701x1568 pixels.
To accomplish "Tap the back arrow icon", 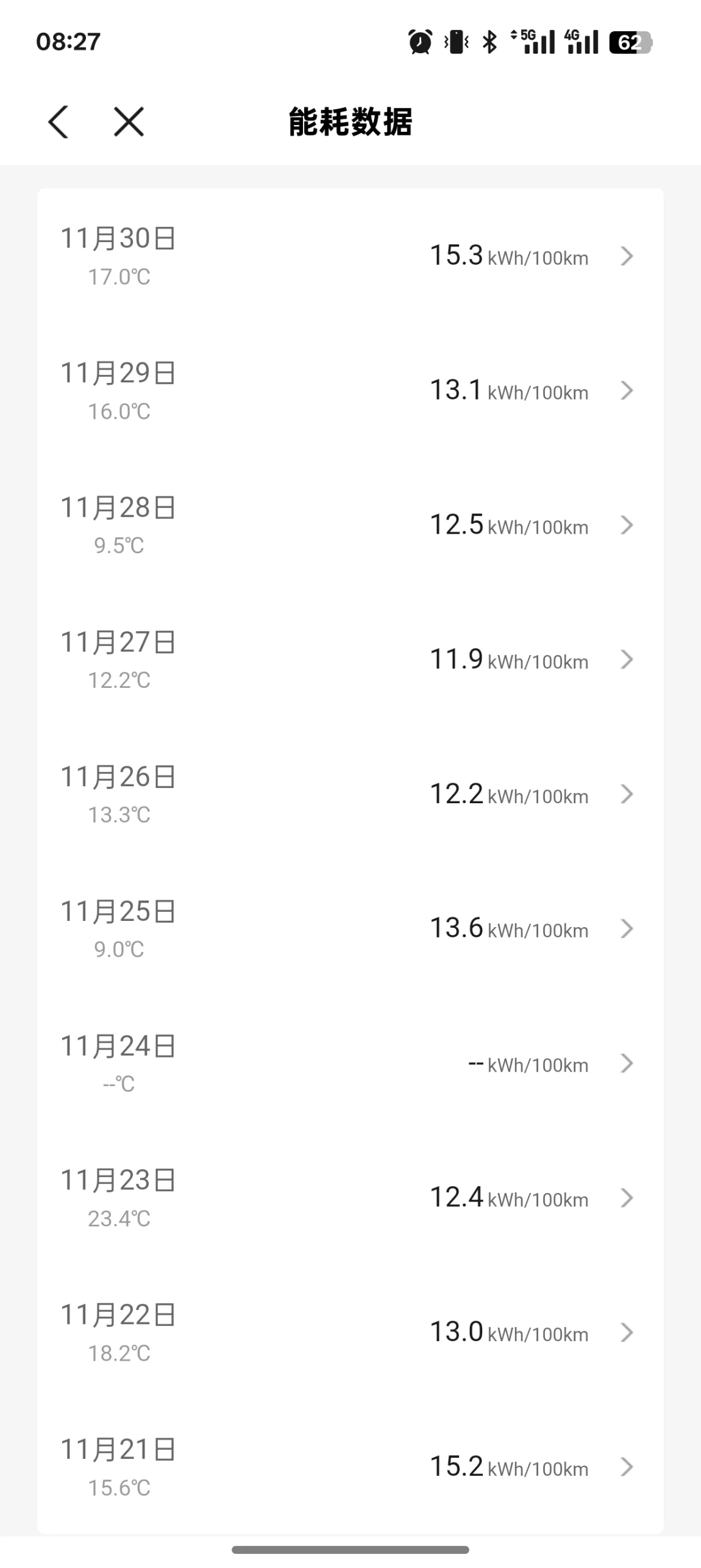I will (59, 122).
